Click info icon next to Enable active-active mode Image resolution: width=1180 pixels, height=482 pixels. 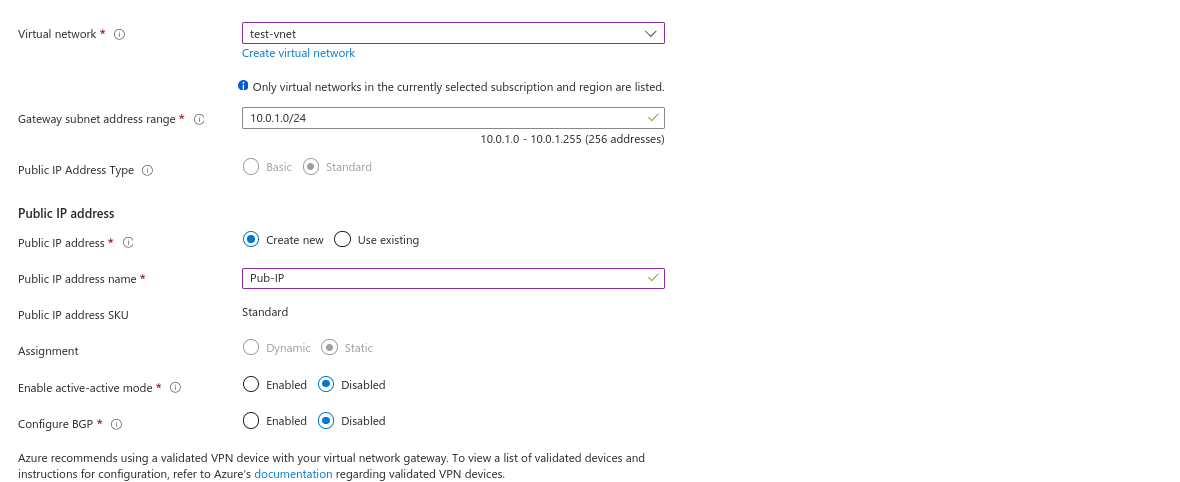176,387
